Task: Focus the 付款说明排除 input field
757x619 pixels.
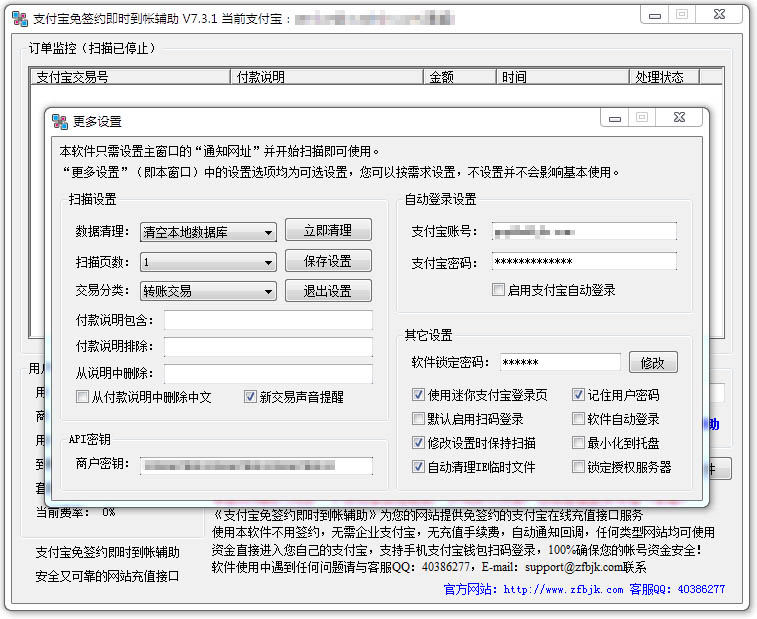Action: [268, 347]
